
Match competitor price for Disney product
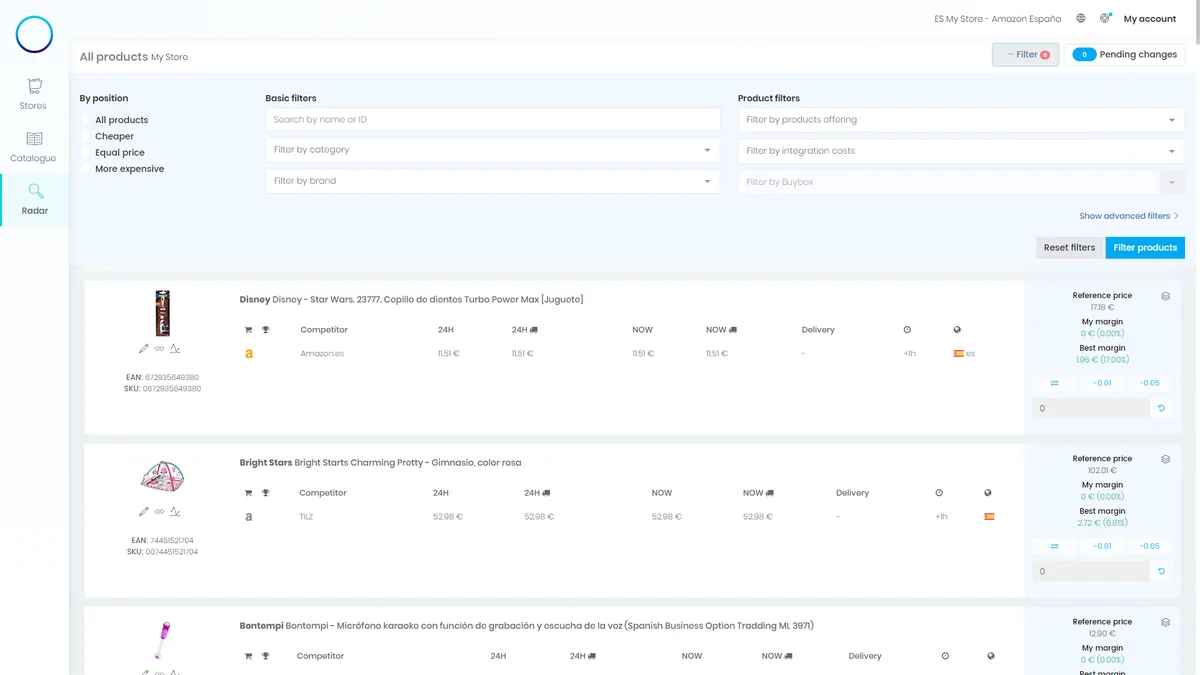(x=1055, y=383)
